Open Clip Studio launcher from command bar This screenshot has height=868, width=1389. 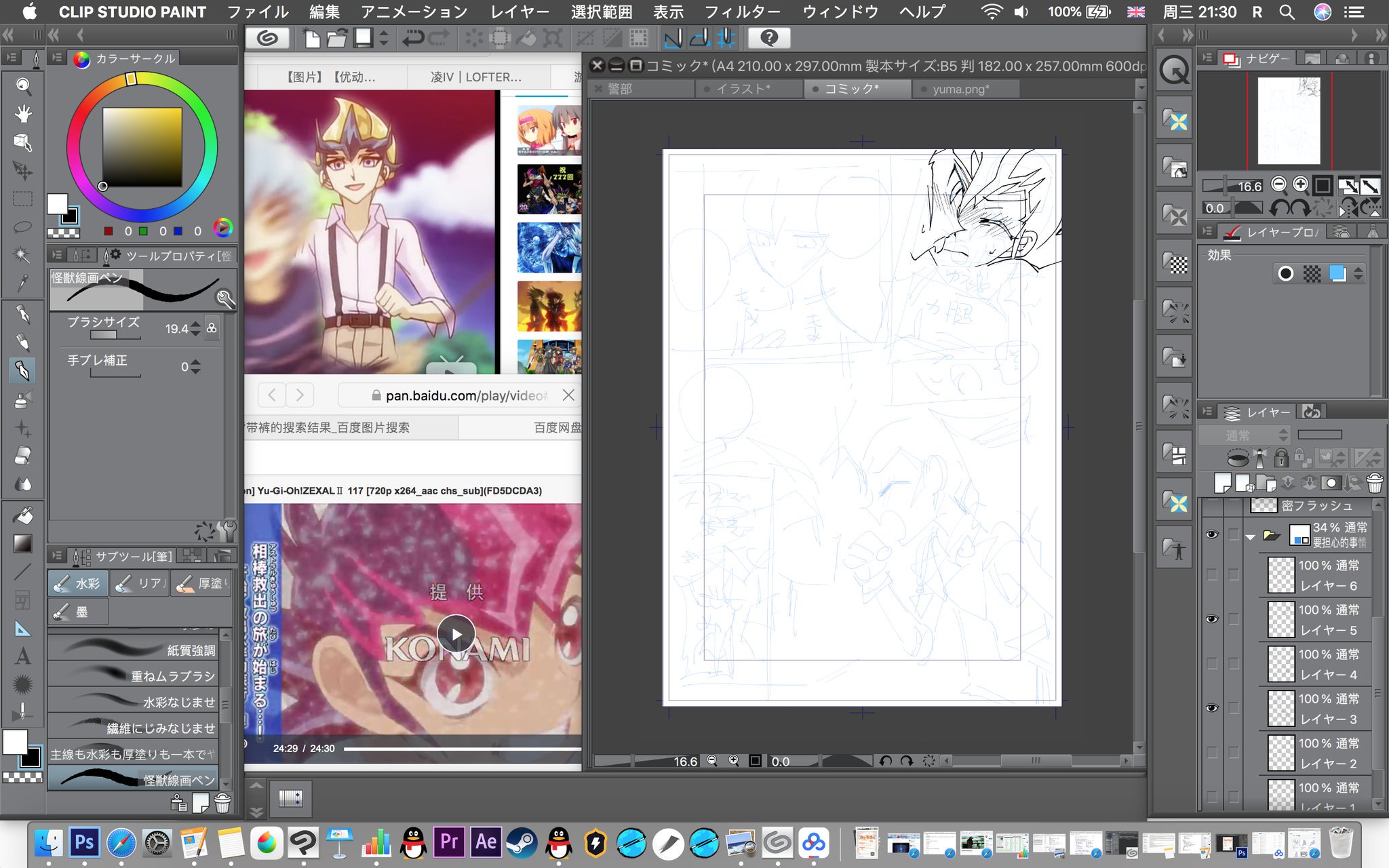(x=268, y=38)
